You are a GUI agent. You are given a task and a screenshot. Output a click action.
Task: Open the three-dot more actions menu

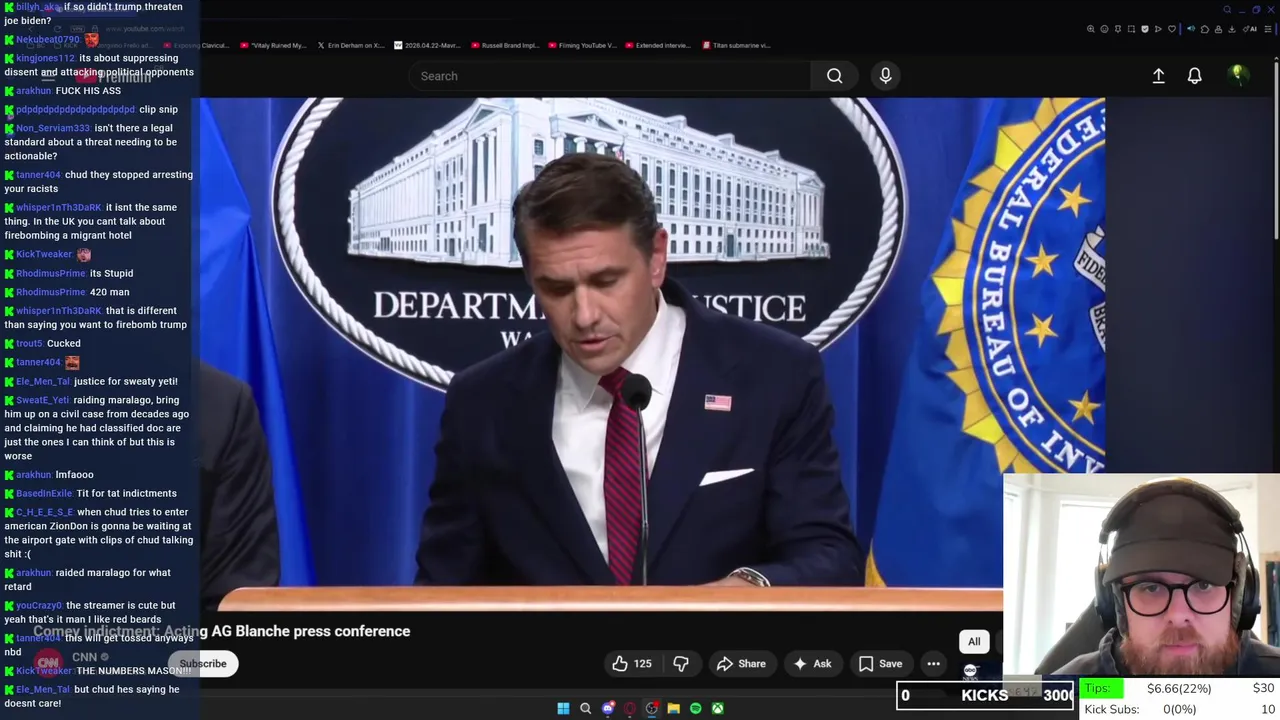coord(933,664)
